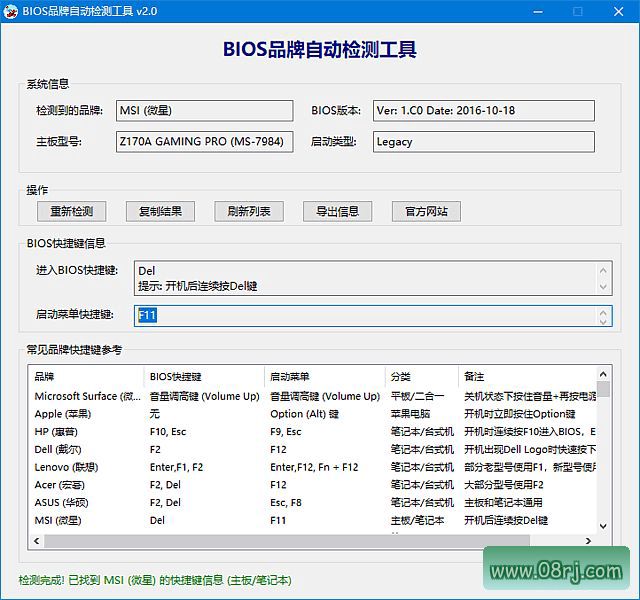Click the 复制结果 button
Screen dimensions: 640x600
click(x=160, y=211)
